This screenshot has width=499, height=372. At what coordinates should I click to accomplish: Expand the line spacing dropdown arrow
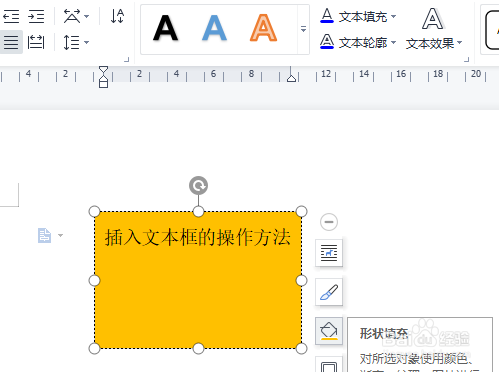[x=87, y=42]
